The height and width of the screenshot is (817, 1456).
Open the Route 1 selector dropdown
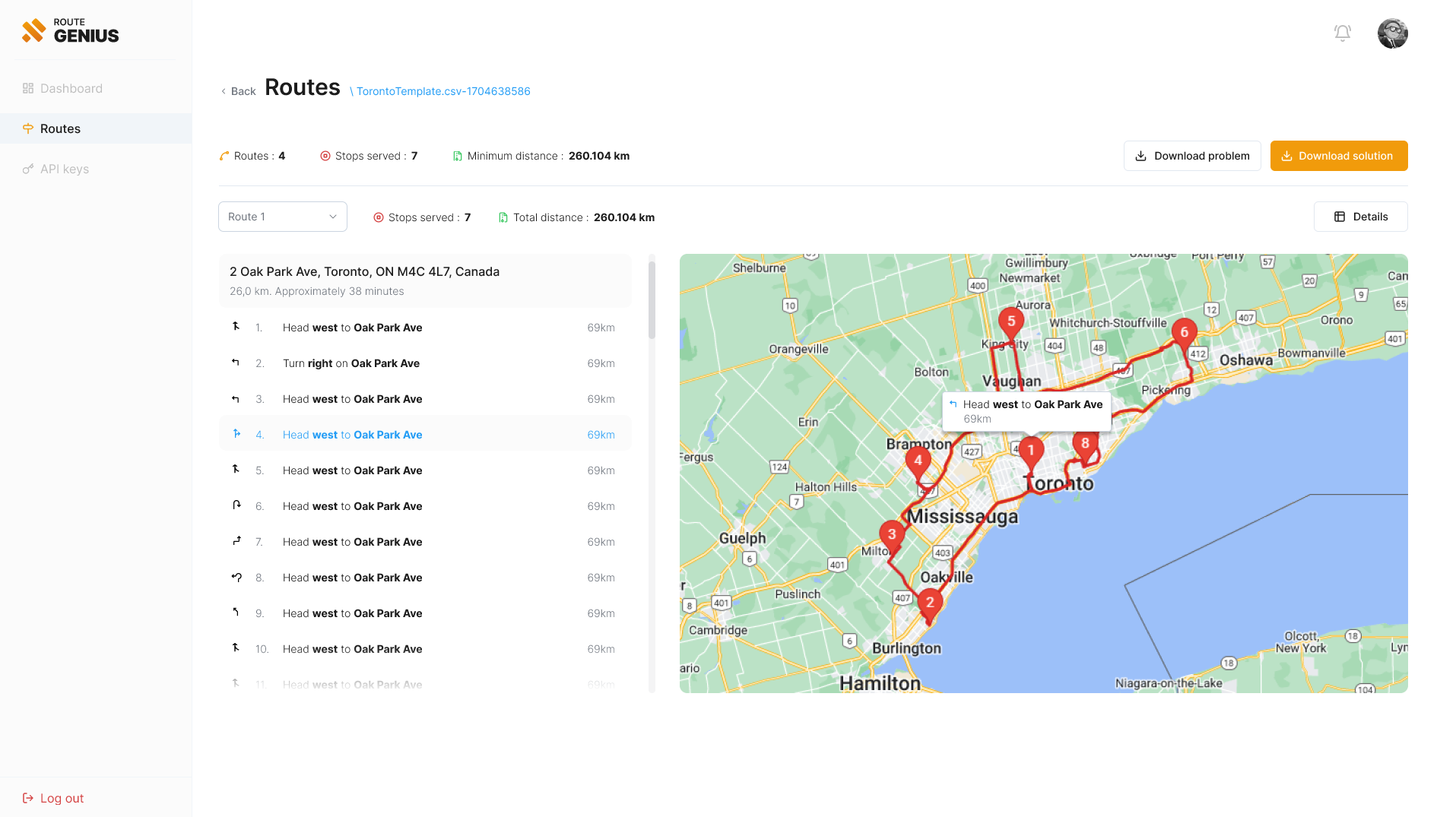[282, 217]
